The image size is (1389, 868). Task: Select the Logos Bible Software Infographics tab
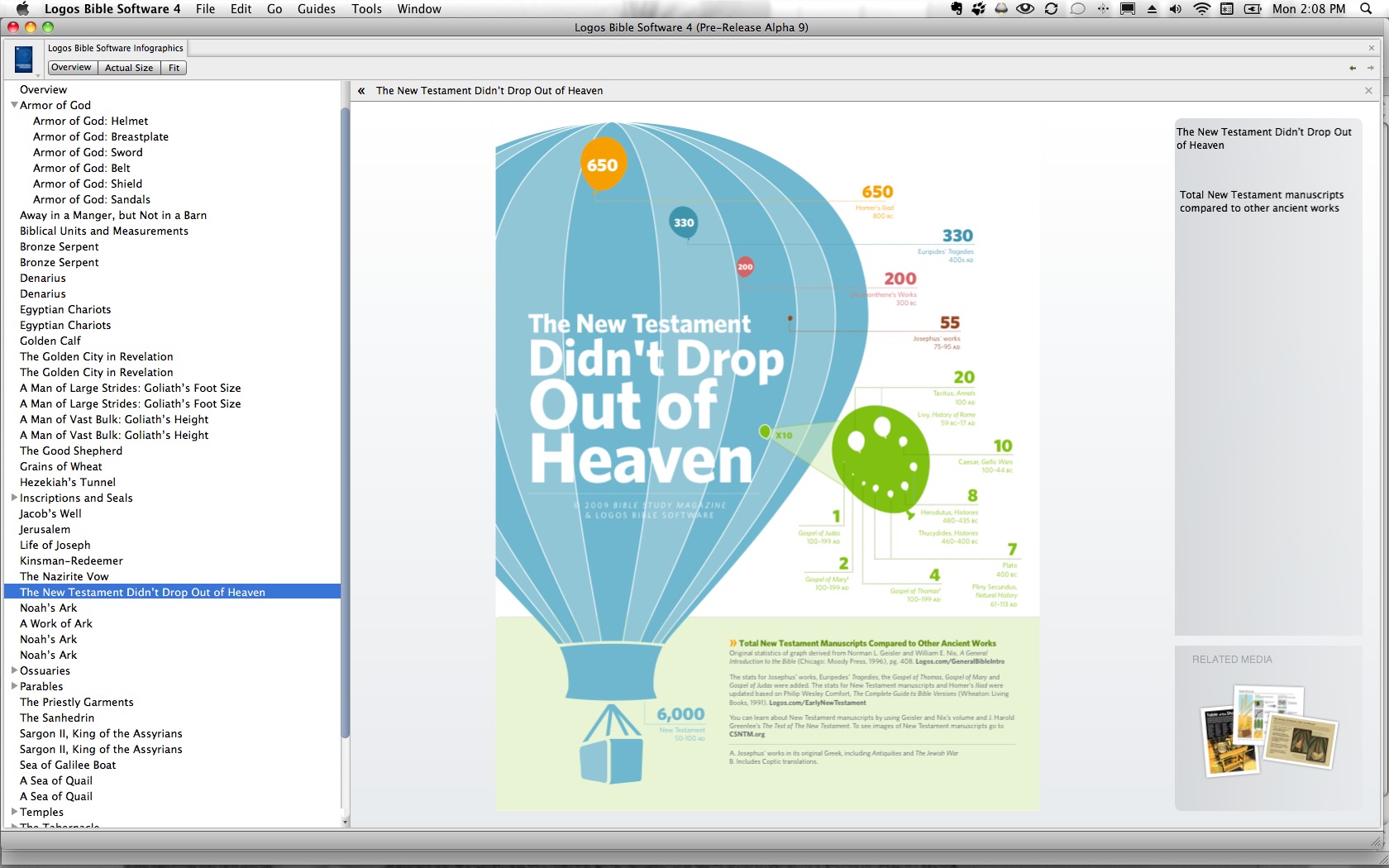[x=116, y=48]
